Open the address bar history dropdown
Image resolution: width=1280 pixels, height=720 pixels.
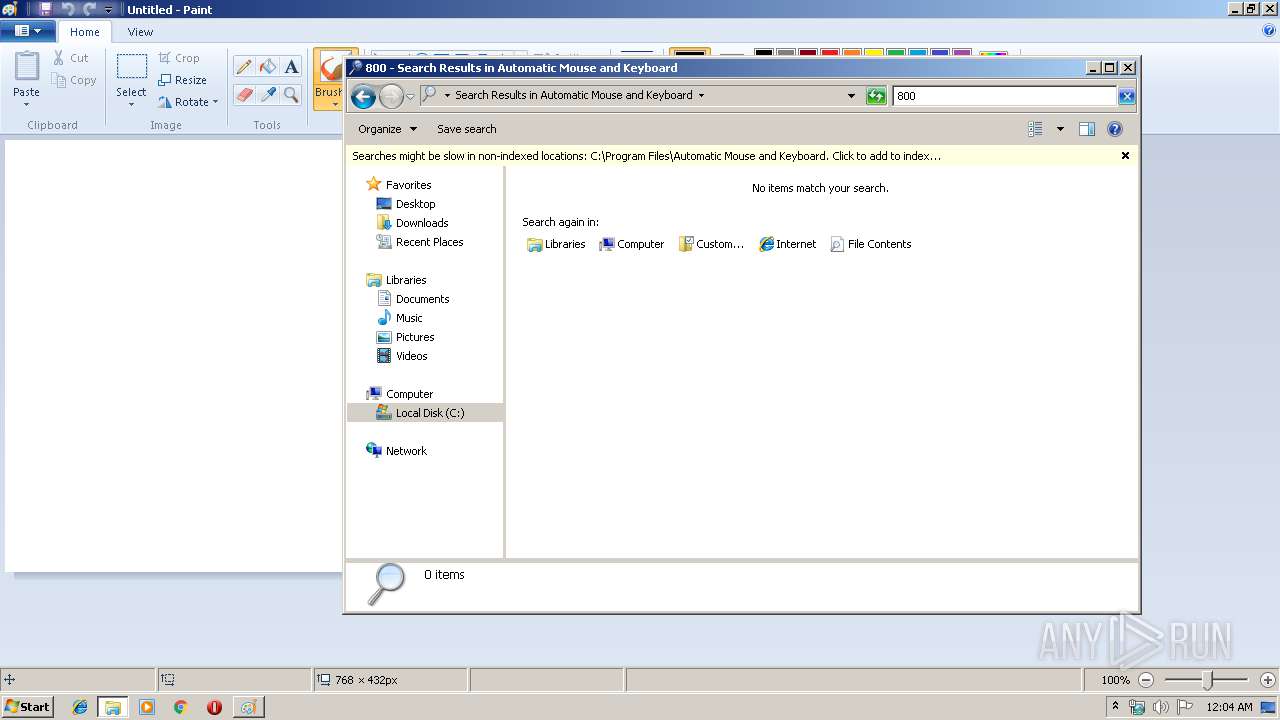point(851,96)
